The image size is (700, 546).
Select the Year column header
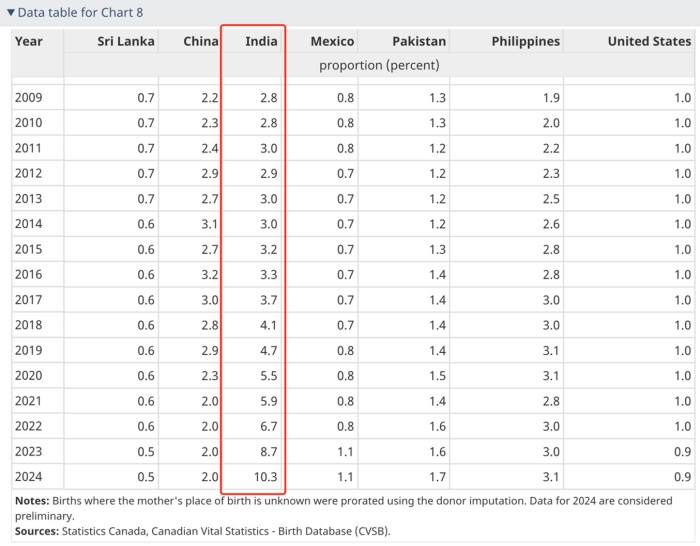[x=29, y=41]
